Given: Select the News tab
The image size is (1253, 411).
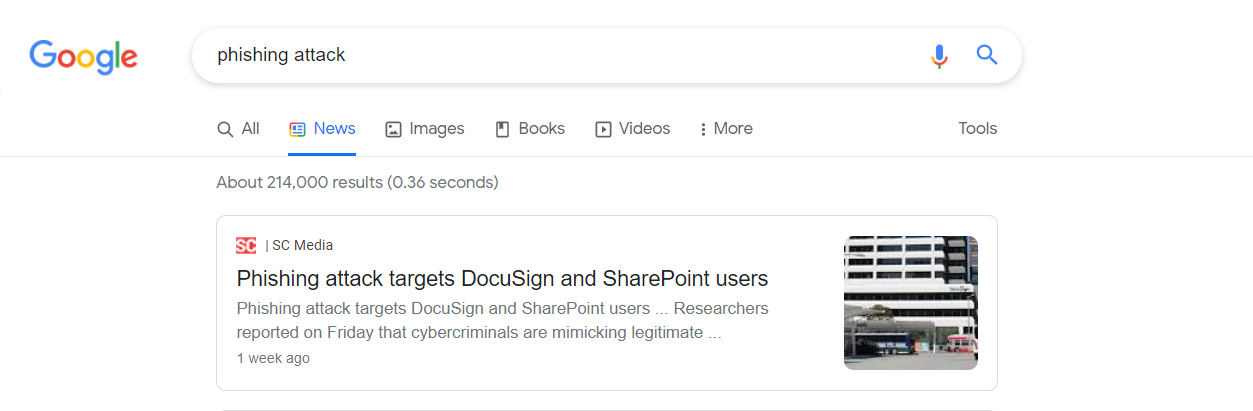Looking at the screenshot, I should 322,129.
